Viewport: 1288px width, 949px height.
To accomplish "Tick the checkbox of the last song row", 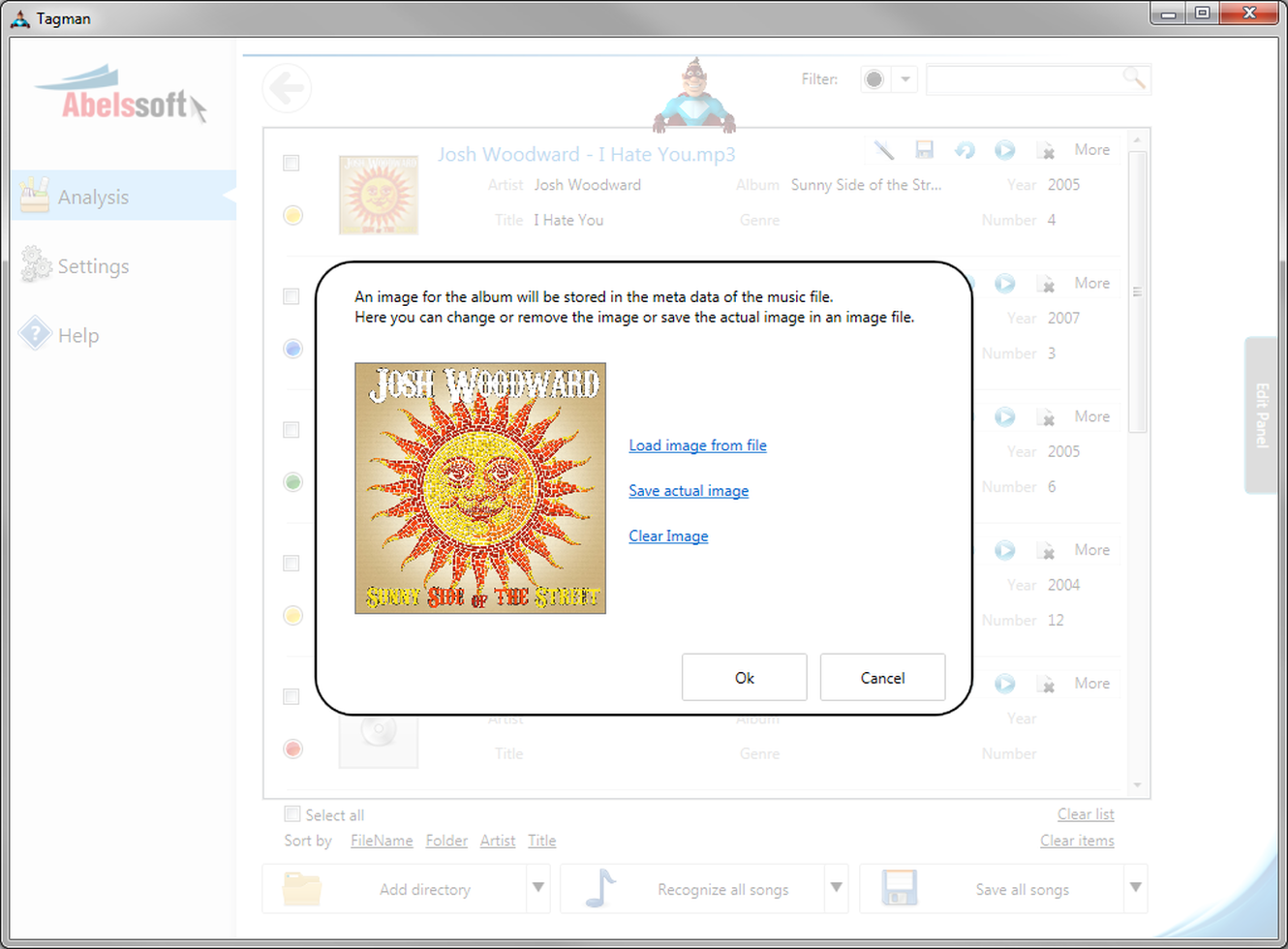I will pos(291,696).
